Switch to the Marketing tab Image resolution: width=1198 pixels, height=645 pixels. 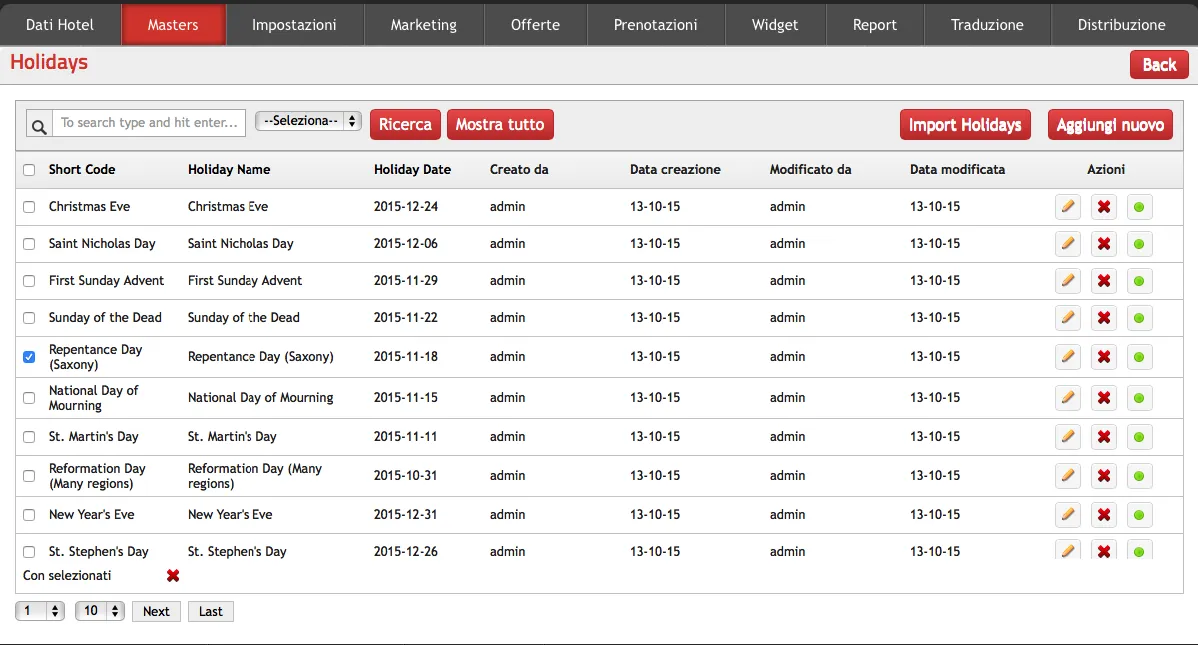tap(423, 24)
